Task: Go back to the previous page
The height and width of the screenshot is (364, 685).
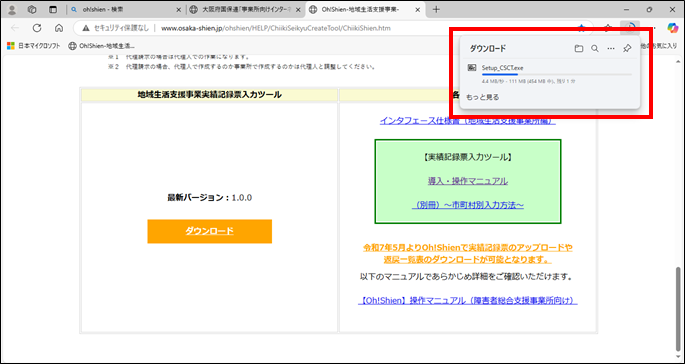Action: point(15,28)
